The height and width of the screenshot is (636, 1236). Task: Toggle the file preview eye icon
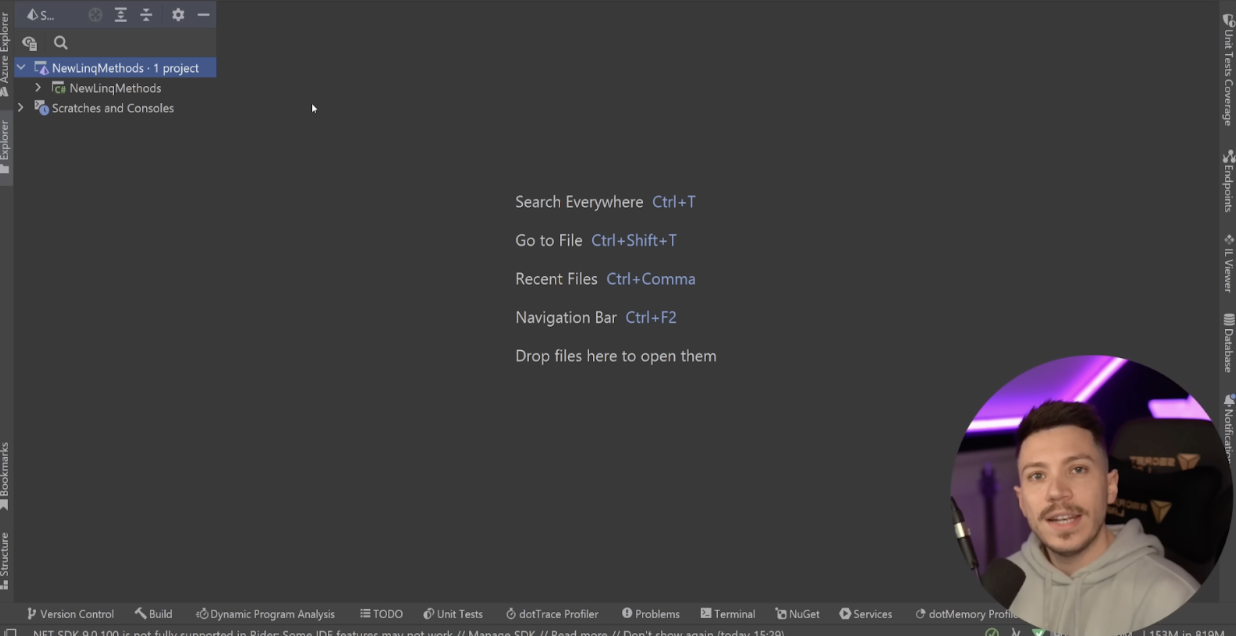pyautogui.click(x=29, y=42)
